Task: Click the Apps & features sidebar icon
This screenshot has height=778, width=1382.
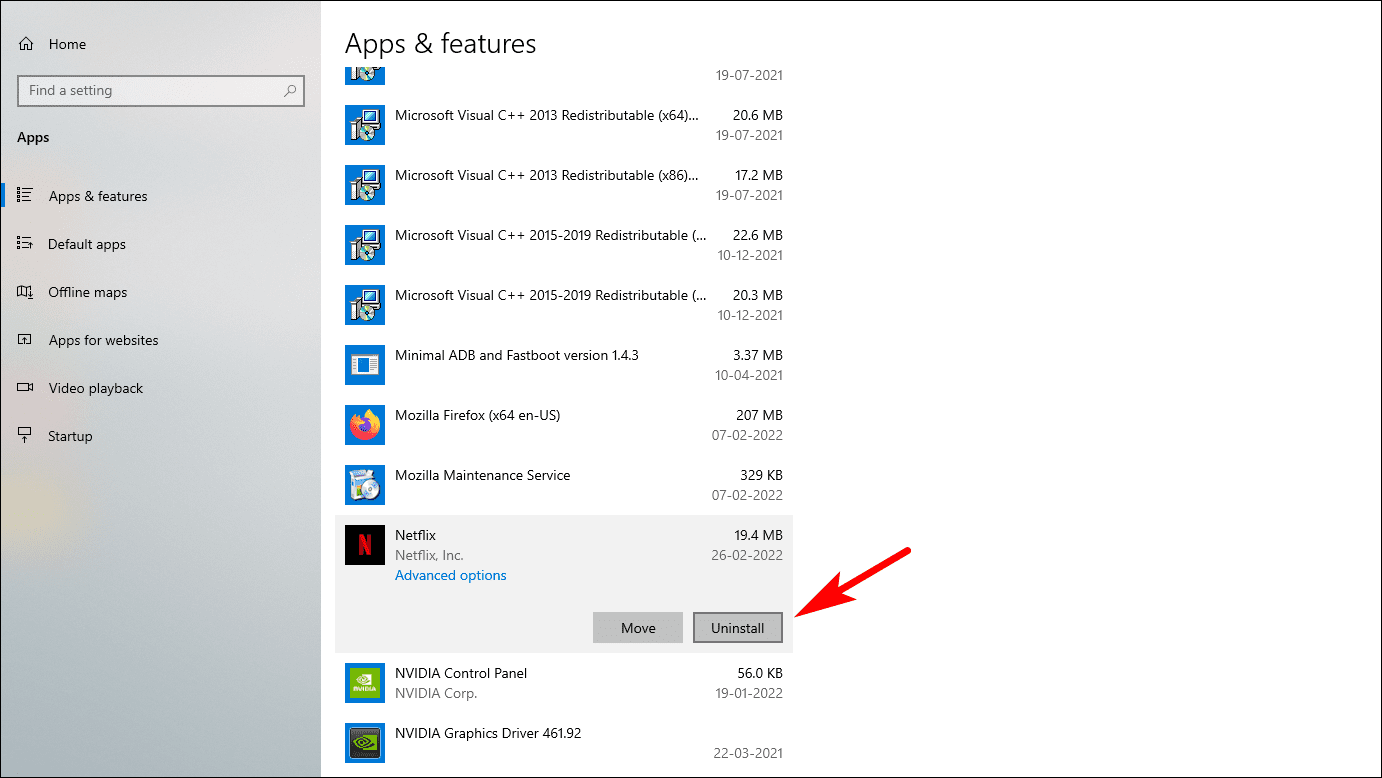Action: point(26,196)
